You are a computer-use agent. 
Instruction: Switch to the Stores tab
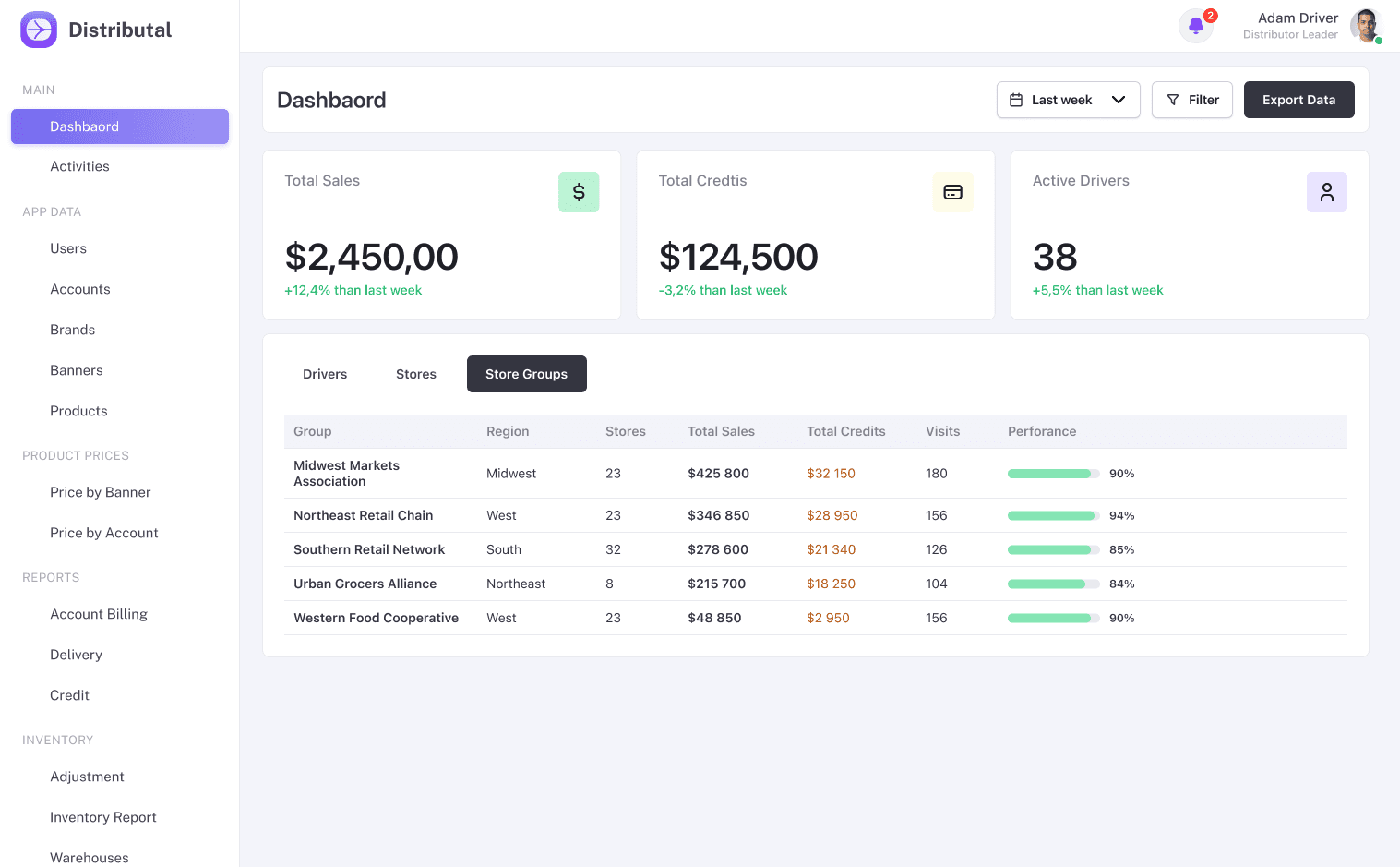coord(415,374)
